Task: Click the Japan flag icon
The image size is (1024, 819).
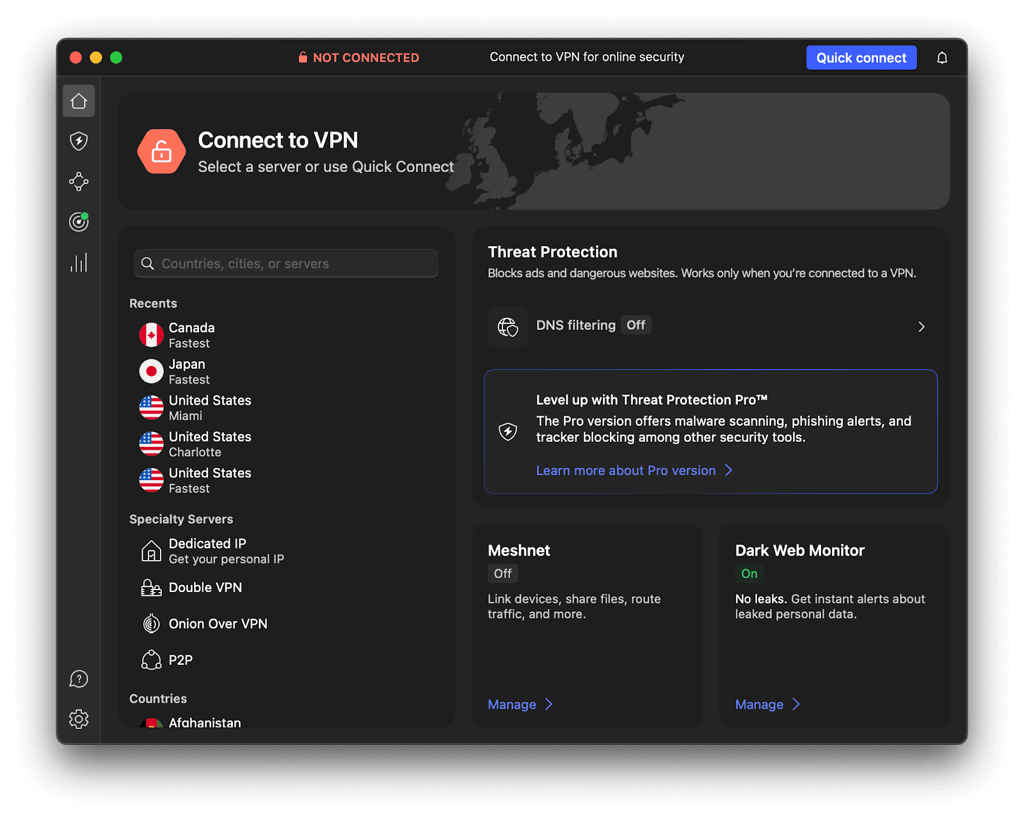Action: pyautogui.click(x=151, y=372)
